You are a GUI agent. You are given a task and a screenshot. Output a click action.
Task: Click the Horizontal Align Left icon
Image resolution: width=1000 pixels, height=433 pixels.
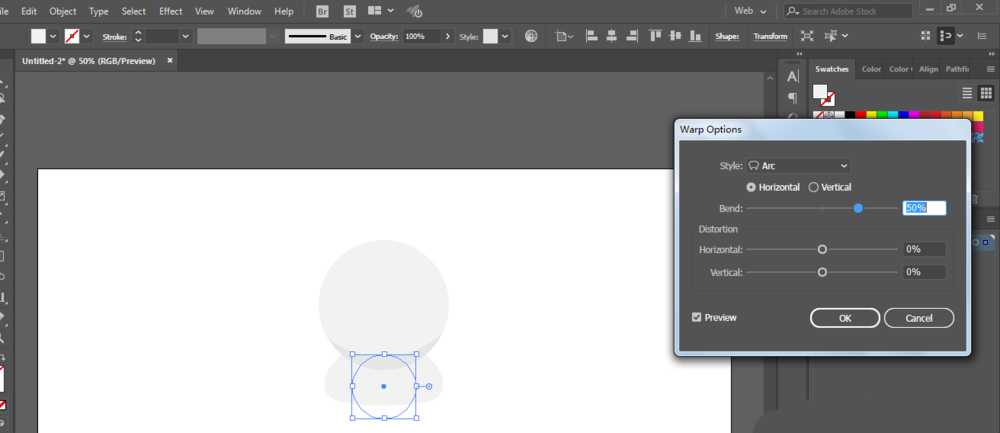coord(592,36)
